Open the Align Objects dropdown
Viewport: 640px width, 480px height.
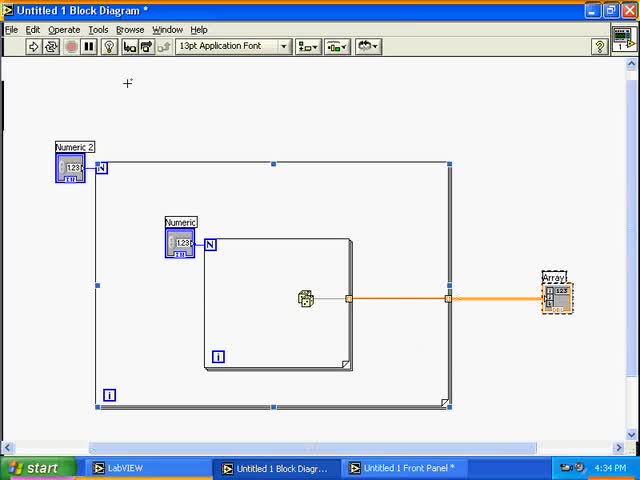(x=309, y=47)
